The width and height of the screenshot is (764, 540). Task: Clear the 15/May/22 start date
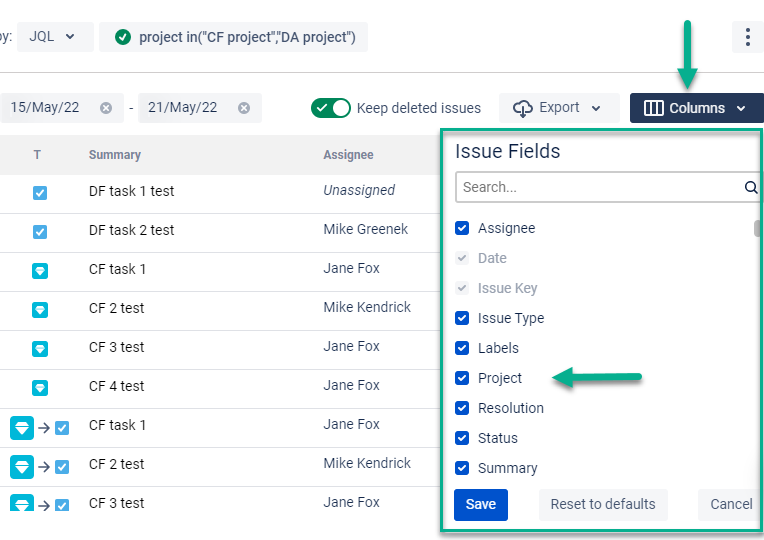[106, 108]
